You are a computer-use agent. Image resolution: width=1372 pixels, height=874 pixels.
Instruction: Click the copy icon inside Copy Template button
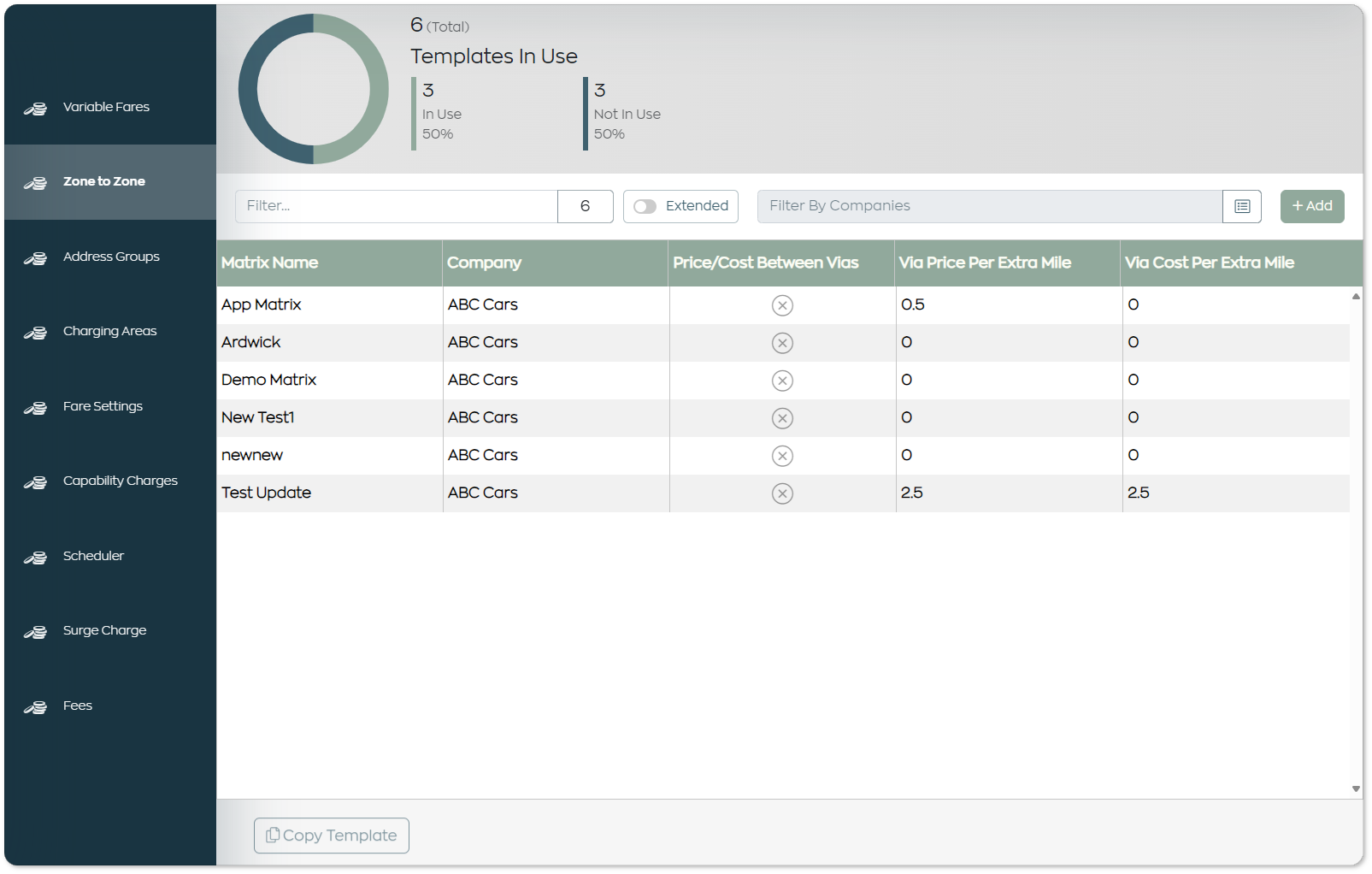(x=273, y=835)
